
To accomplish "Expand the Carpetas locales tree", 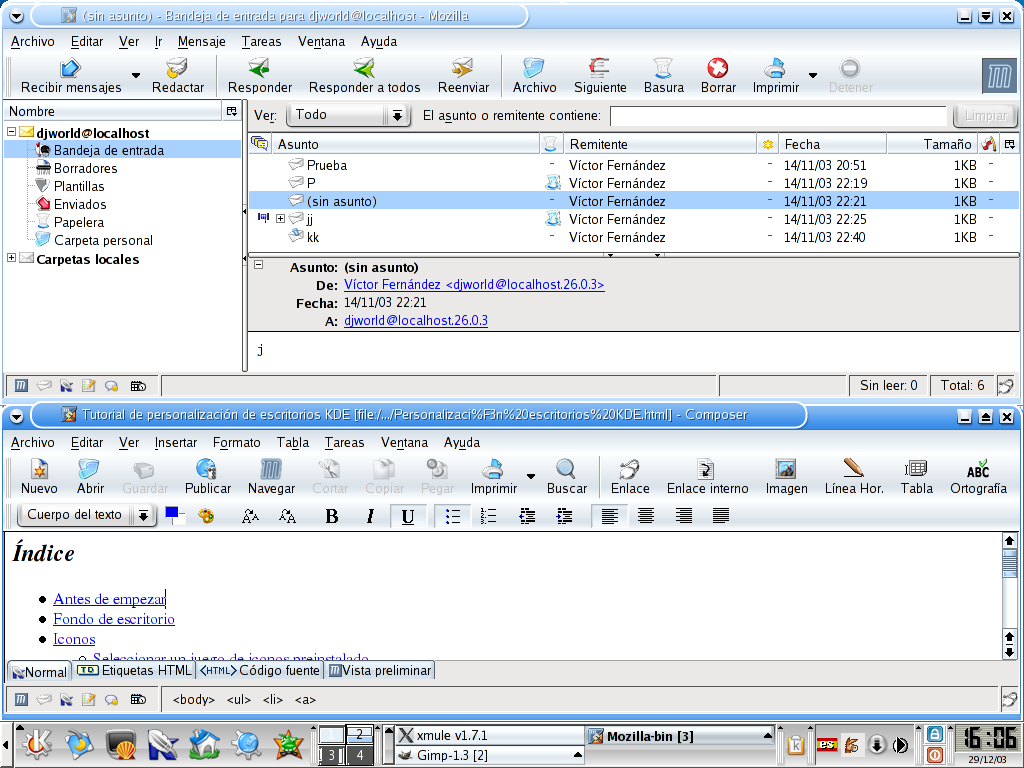I will pyautogui.click(x=11, y=258).
